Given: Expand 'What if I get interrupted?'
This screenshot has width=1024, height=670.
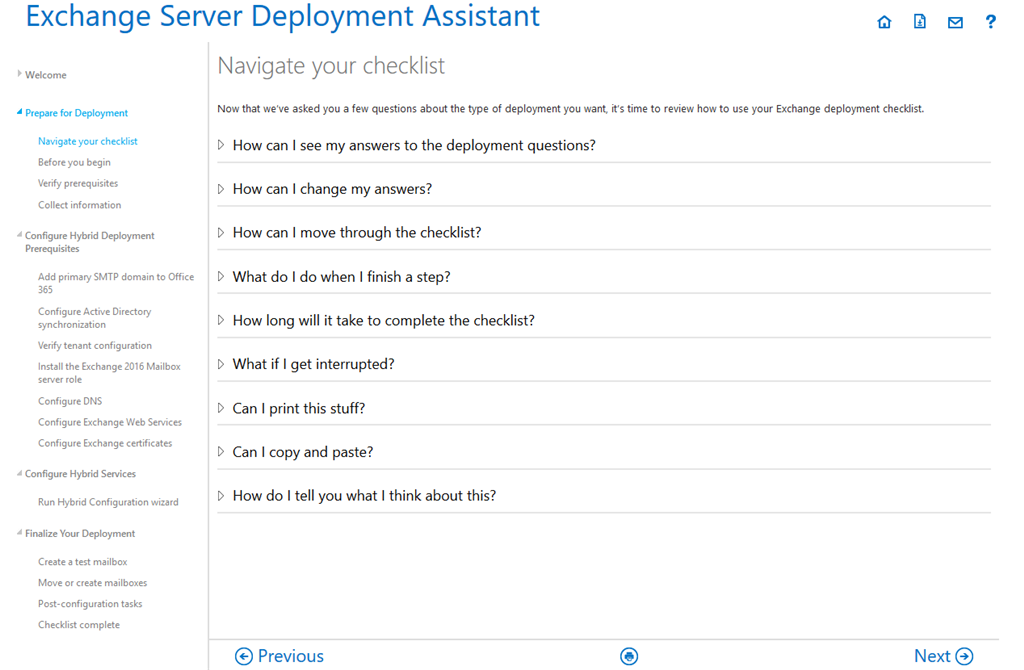Looking at the screenshot, I should click(313, 364).
